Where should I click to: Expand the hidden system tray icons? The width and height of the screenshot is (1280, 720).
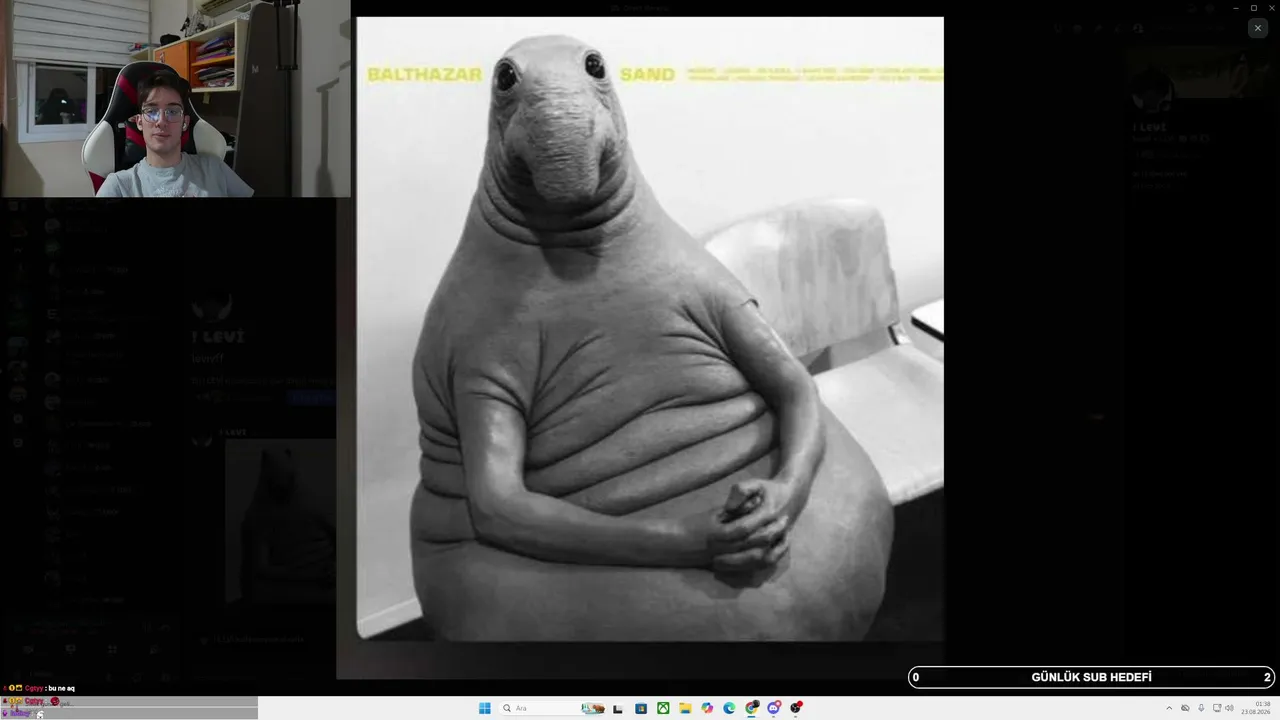click(1169, 708)
